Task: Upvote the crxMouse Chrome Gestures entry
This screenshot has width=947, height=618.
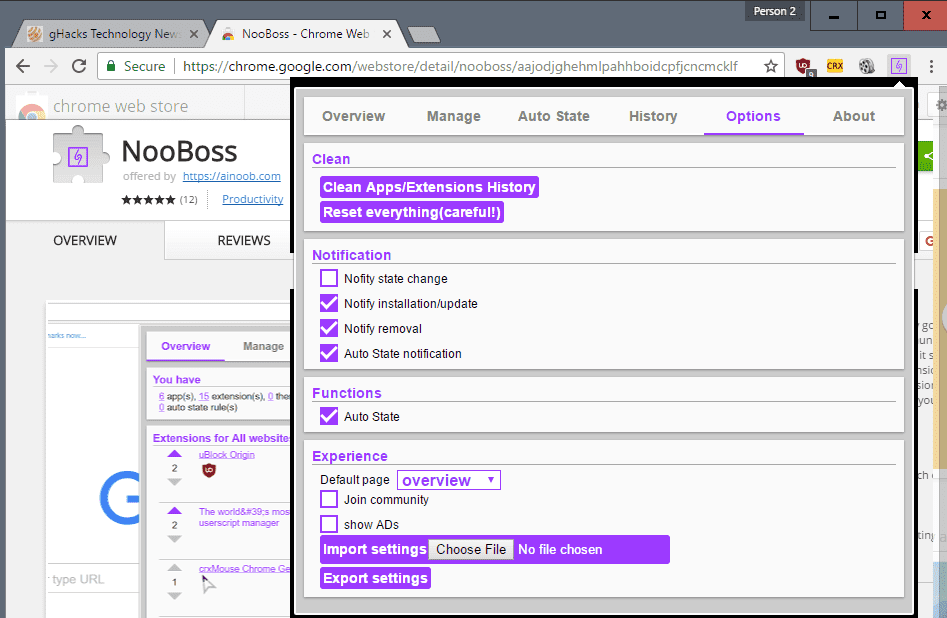Action: click(x=175, y=567)
